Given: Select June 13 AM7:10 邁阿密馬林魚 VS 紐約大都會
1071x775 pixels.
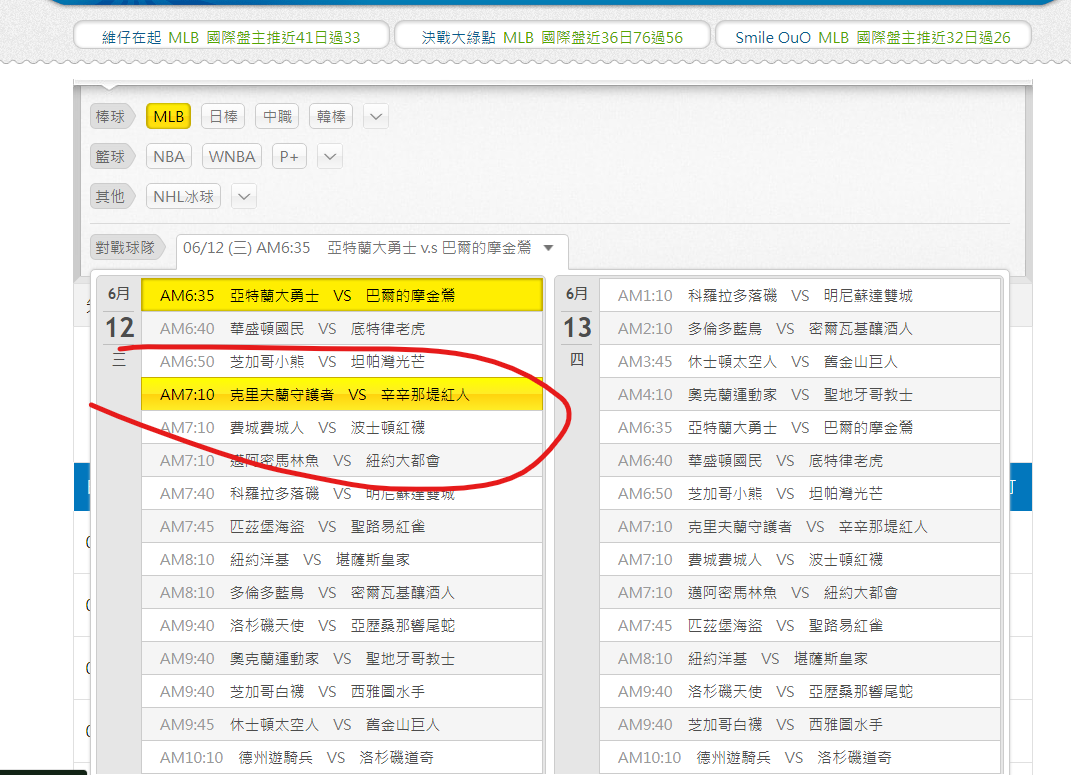Looking at the screenshot, I should (x=800, y=593).
